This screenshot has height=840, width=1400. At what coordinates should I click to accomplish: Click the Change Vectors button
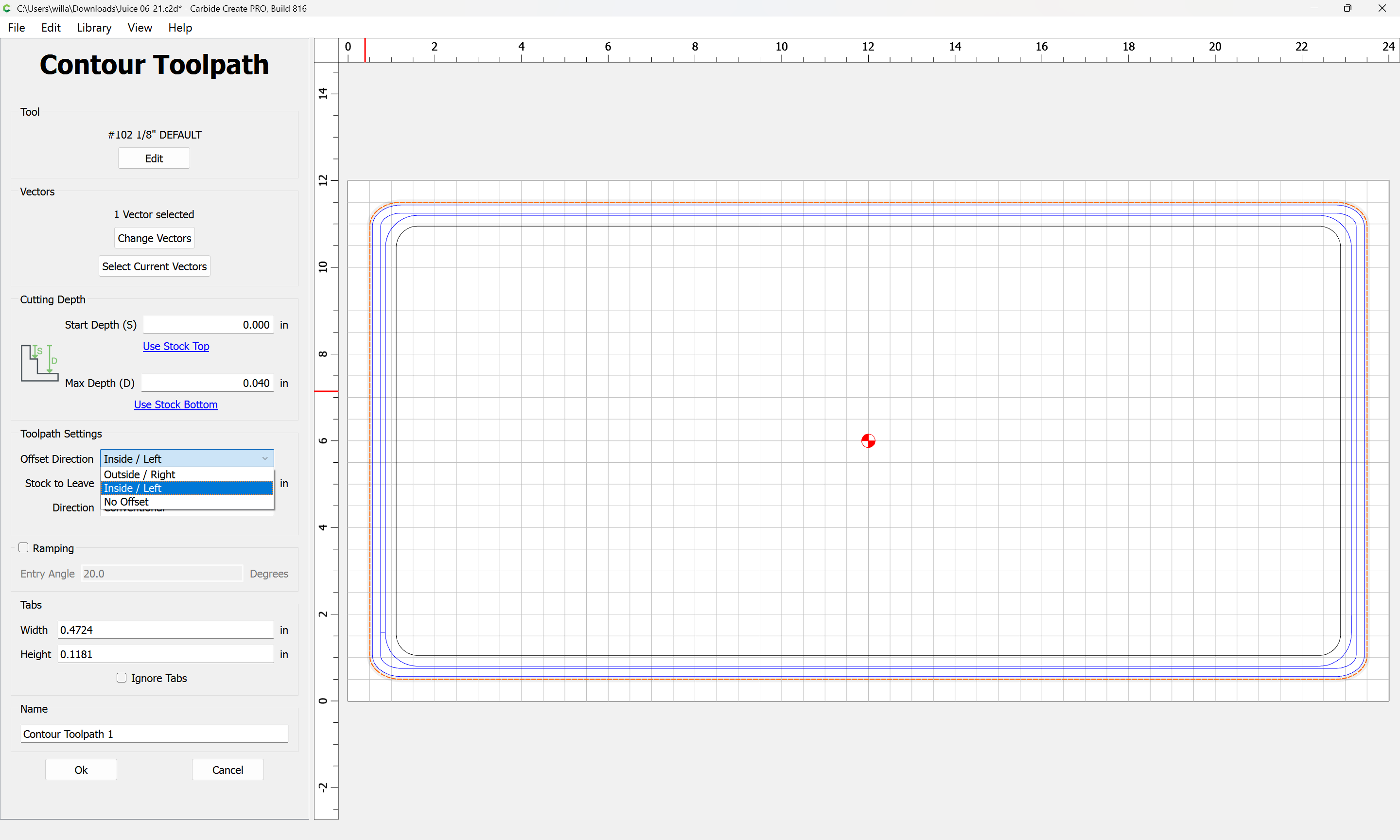click(155, 238)
